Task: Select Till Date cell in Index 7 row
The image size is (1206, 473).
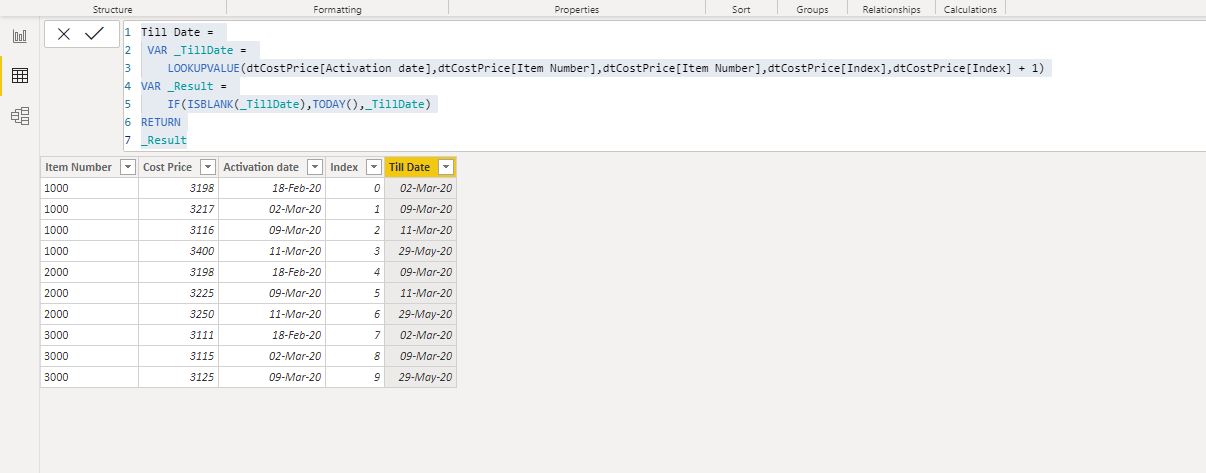Action: click(x=421, y=335)
